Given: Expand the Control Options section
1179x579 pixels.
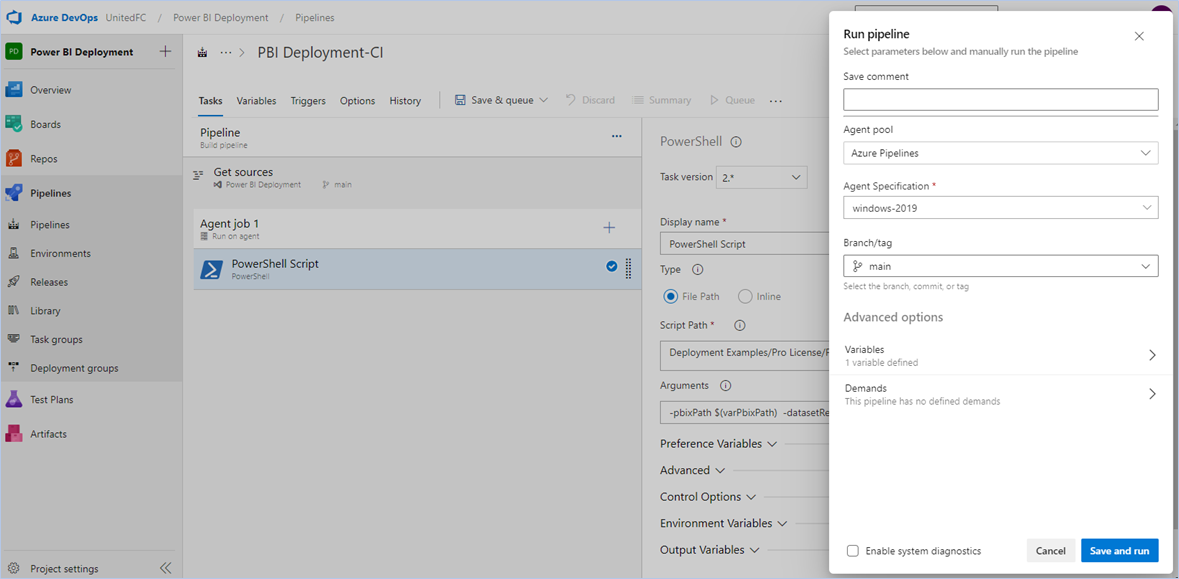Looking at the screenshot, I should pyautogui.click(x=708, y=496).
